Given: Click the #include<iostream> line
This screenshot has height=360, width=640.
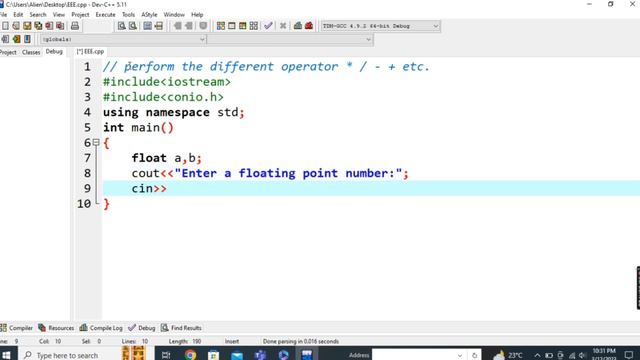Looking at the screenshot, I should pyautogui.click(x=167, y=82).
